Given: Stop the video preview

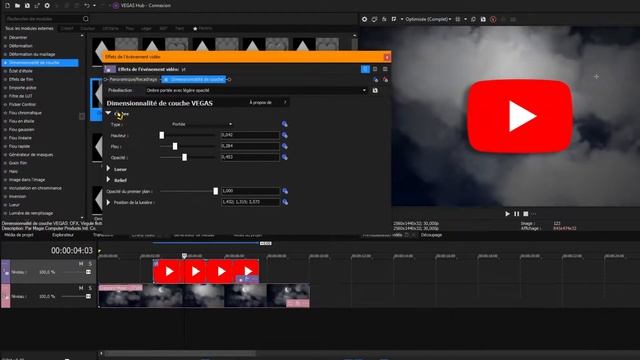Looking at the screenshot, I should pyautogui.click(x=526, y=213).
